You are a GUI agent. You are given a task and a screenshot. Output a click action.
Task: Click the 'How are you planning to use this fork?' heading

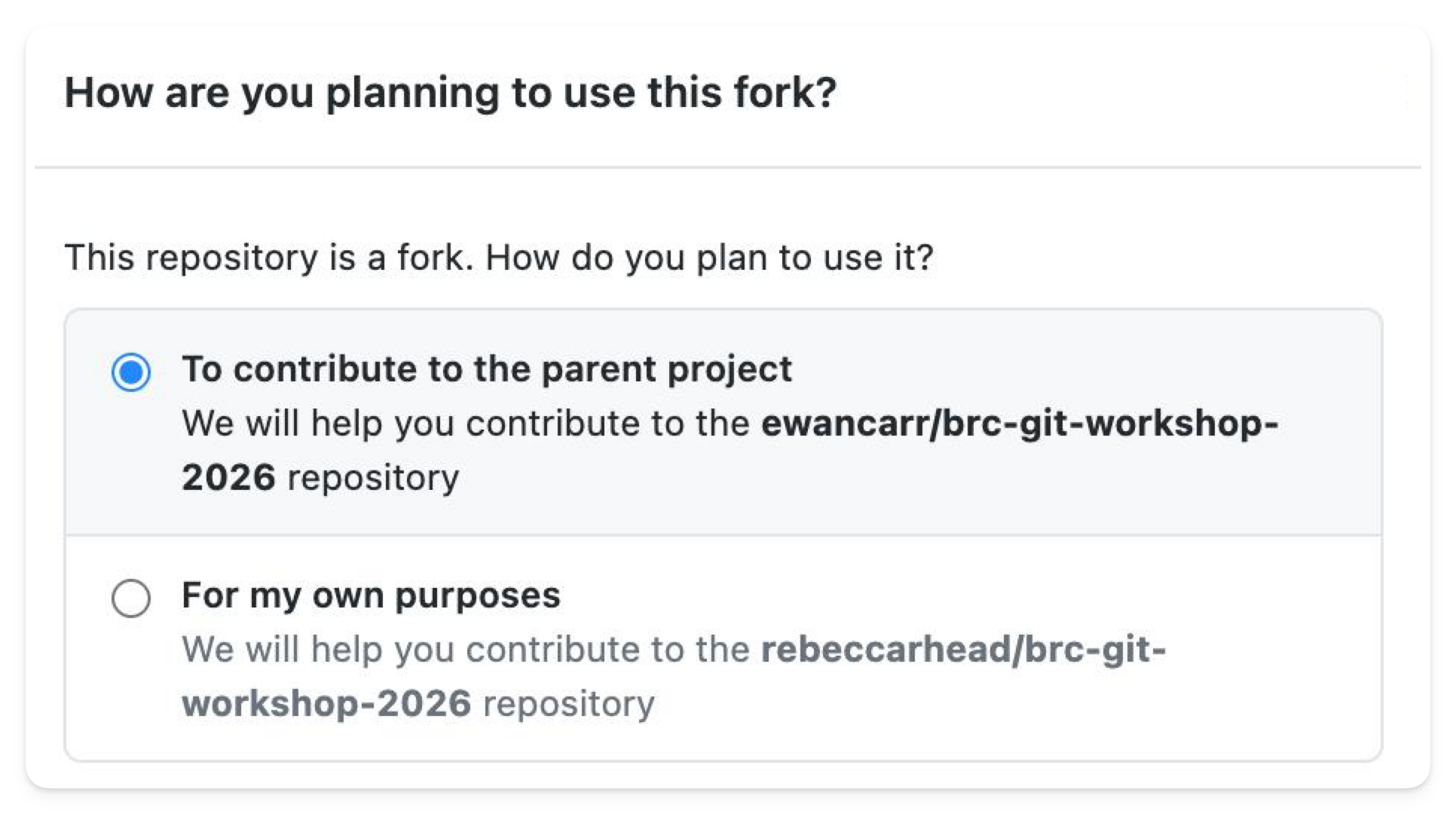coord(450,93)
